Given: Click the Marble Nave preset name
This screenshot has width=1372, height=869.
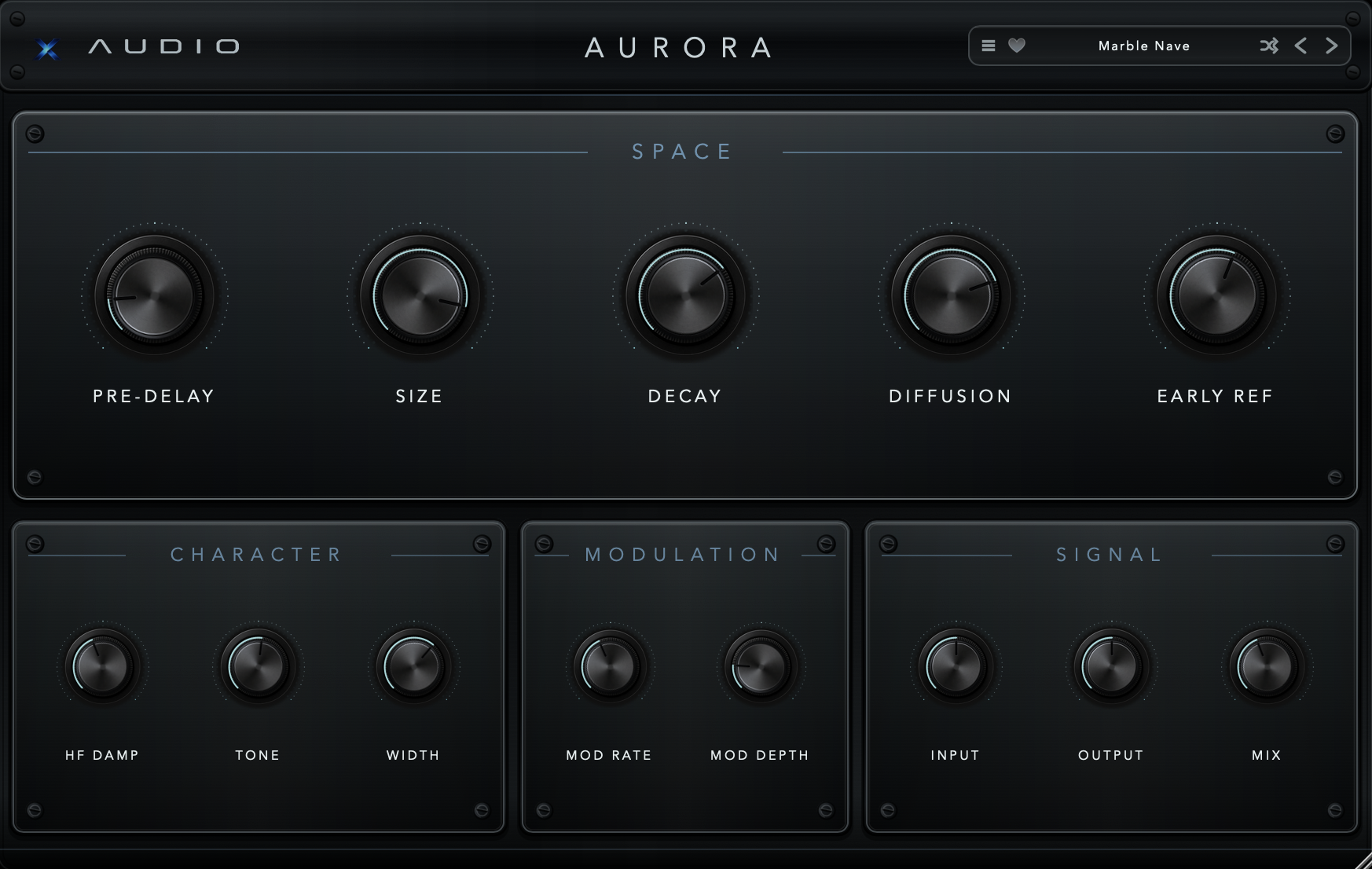Looking at the screenshot, I should [x=1144, y=46].
